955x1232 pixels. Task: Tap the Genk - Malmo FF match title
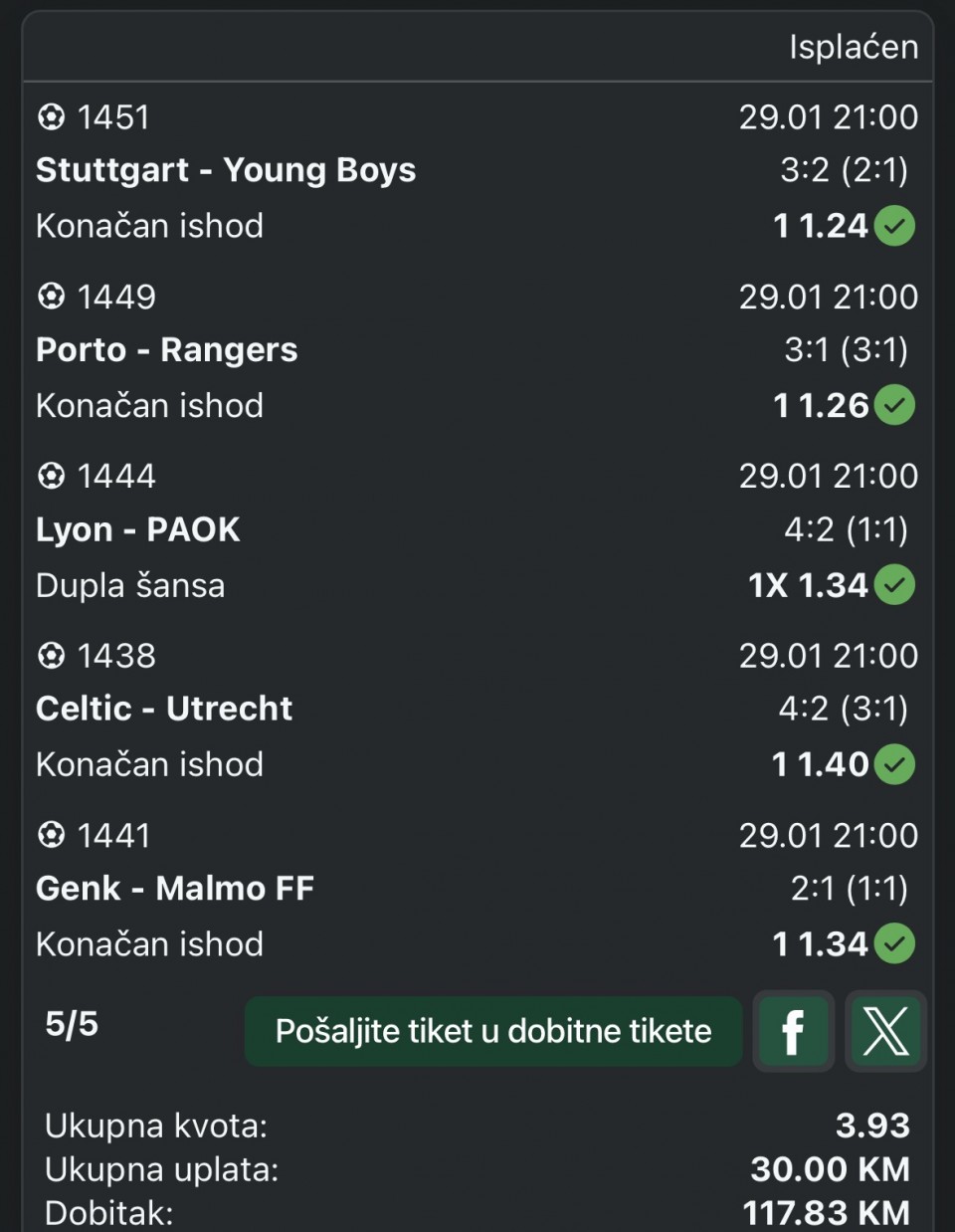(x=175, y=888)
